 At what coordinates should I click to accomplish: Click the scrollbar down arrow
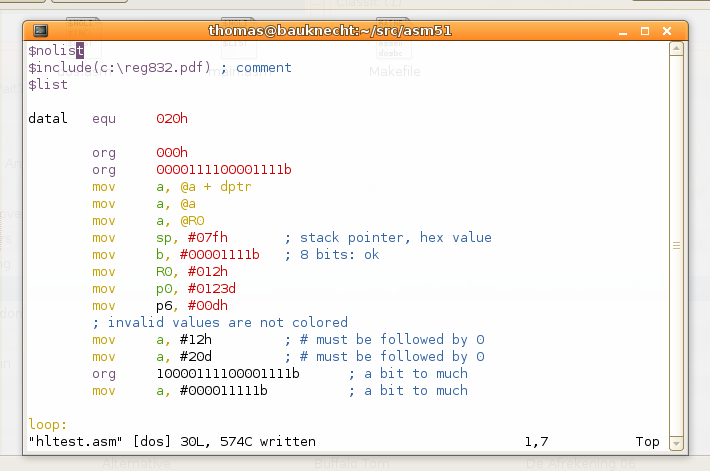coord(676,443)
